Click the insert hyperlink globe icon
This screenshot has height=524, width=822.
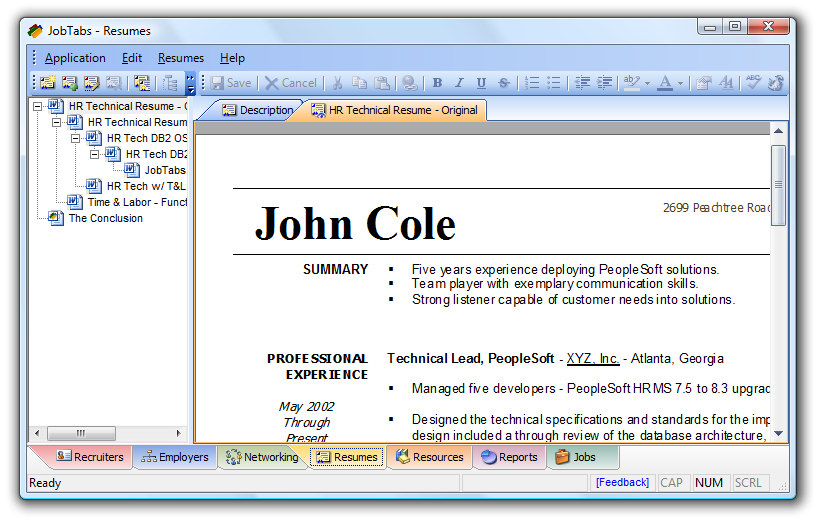pos(409,83)
